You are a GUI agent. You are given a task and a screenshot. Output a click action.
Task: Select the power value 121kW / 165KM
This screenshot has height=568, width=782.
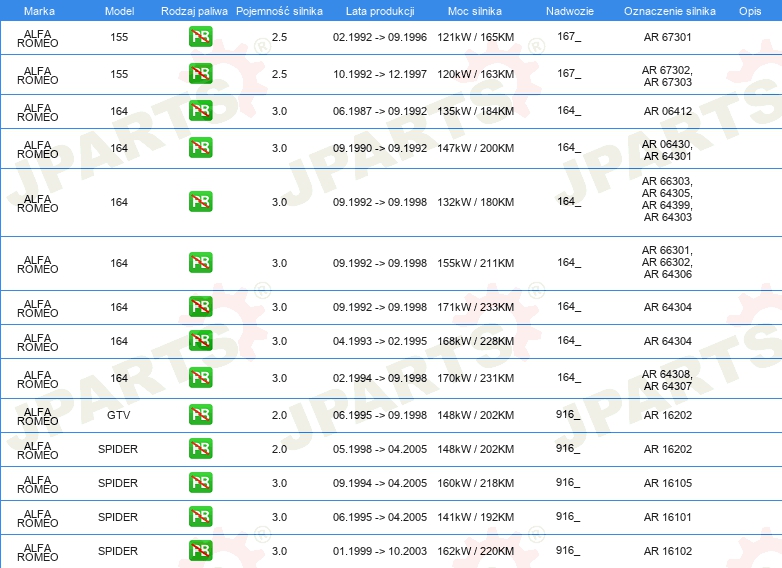[475, 37]
